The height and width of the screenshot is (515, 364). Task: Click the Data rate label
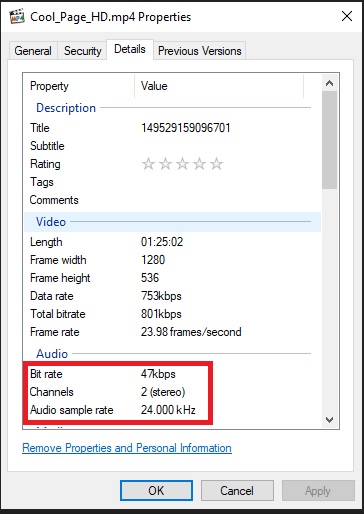click(52, 296)
